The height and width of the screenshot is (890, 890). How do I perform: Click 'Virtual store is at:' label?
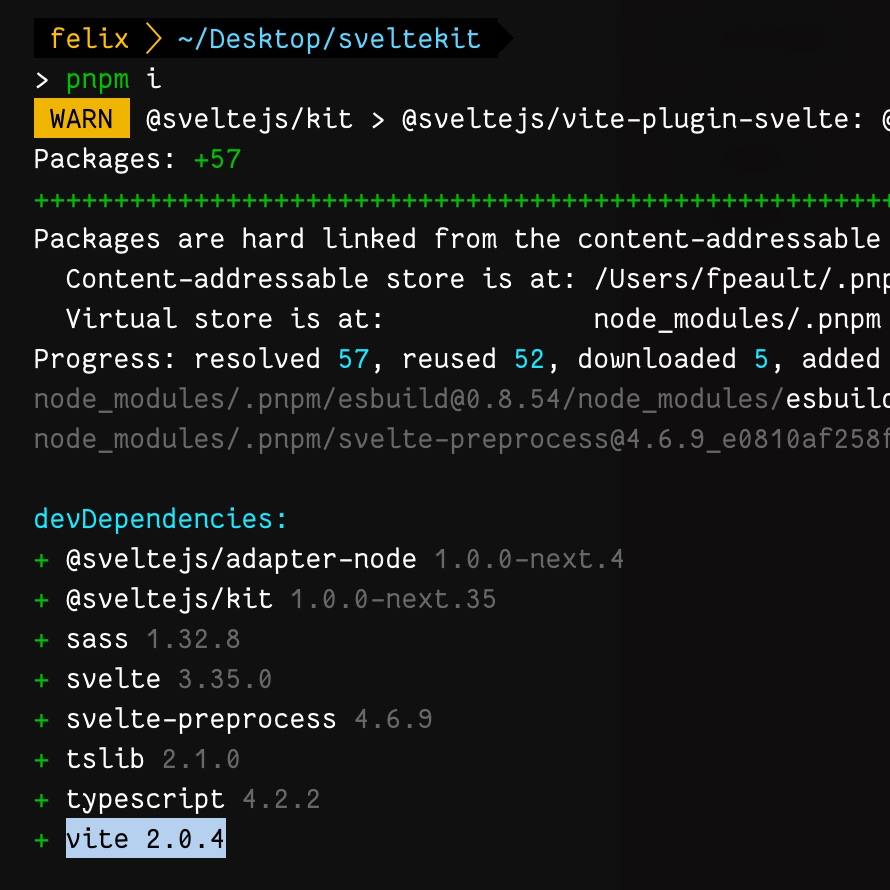point(225,319)
